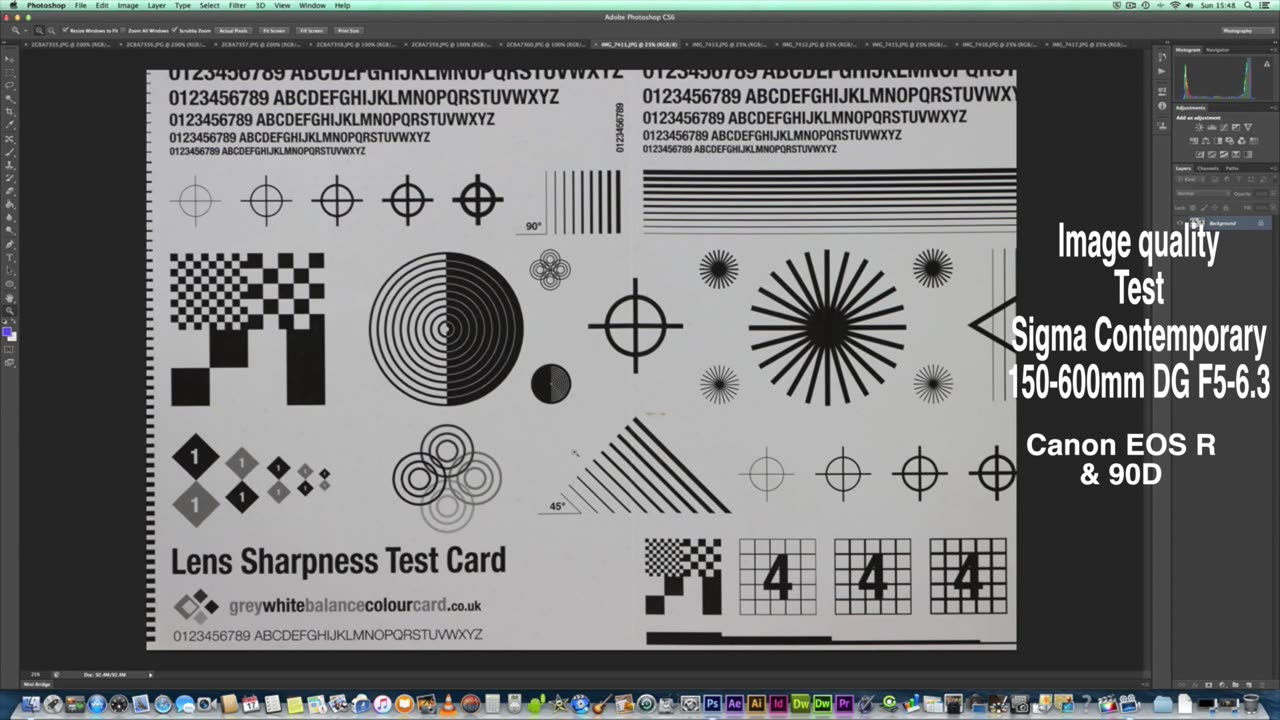1280x720 pixels.
Task: Open the Trash in the Dock
Action: (x=1251, y=704)
